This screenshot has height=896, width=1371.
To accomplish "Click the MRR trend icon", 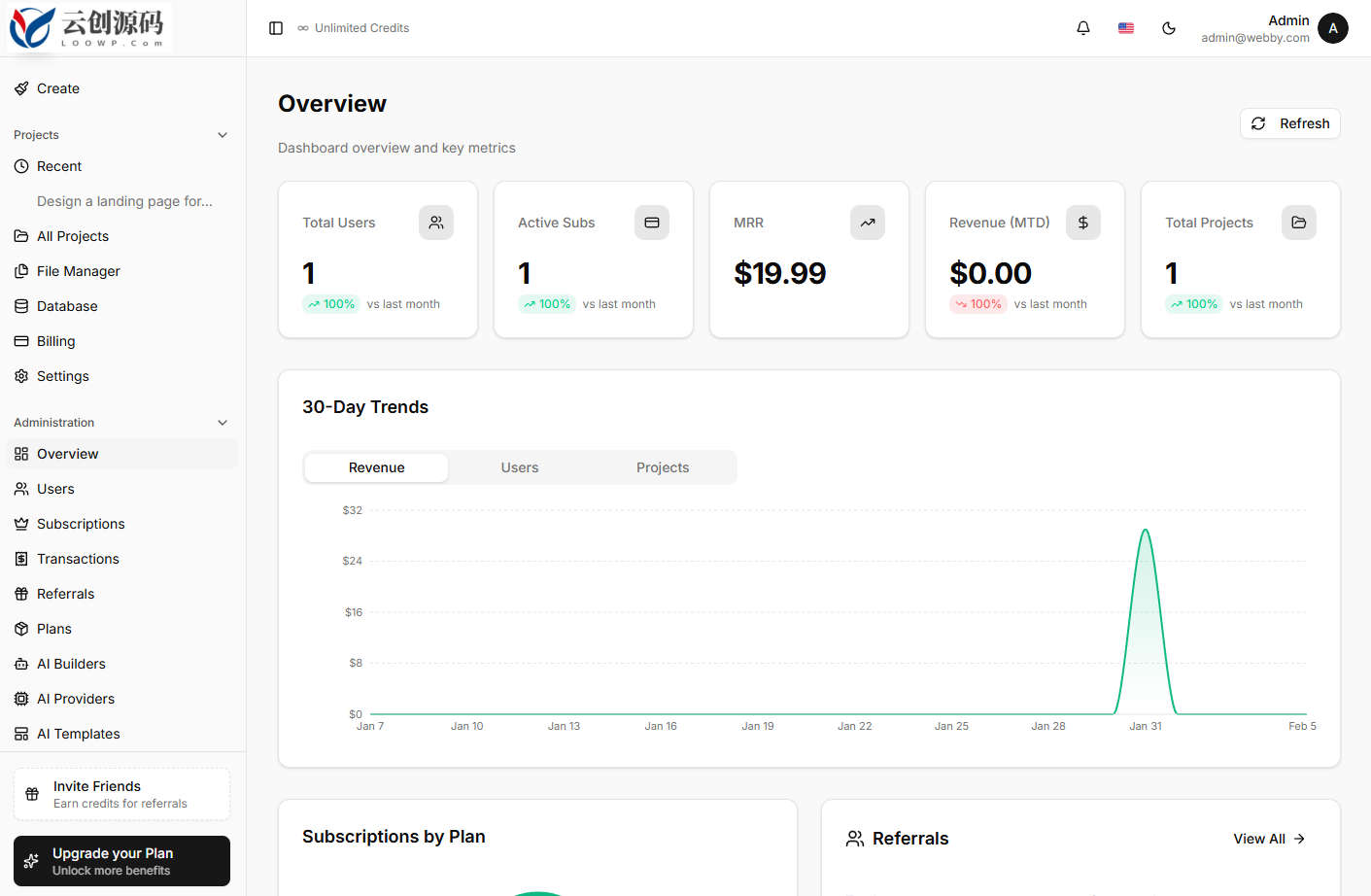I will 868,223.
